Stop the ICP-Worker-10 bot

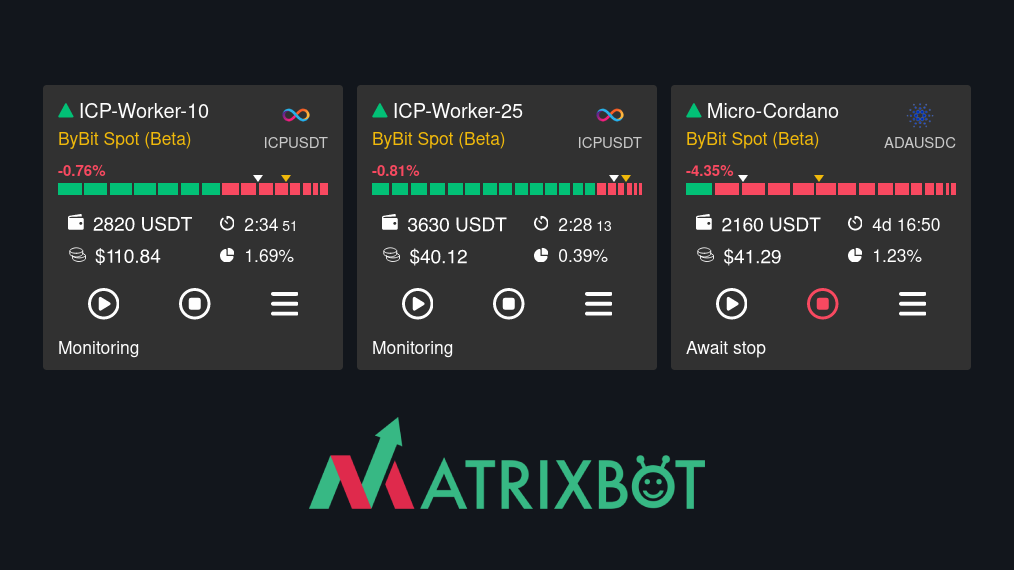point(195,303)
